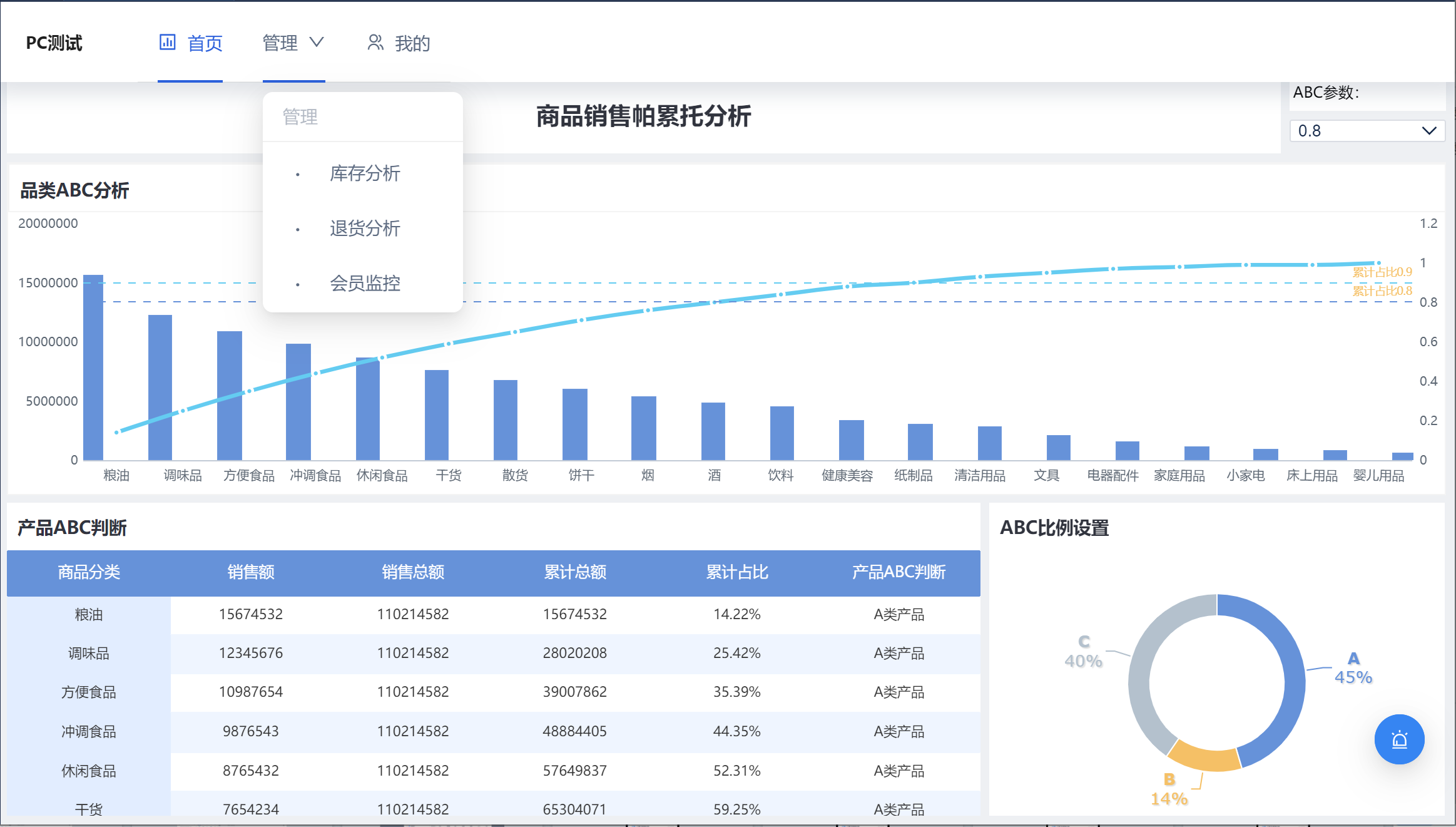Switch to the 首页 tab
1456x827 pixels.
pos(190,43)
